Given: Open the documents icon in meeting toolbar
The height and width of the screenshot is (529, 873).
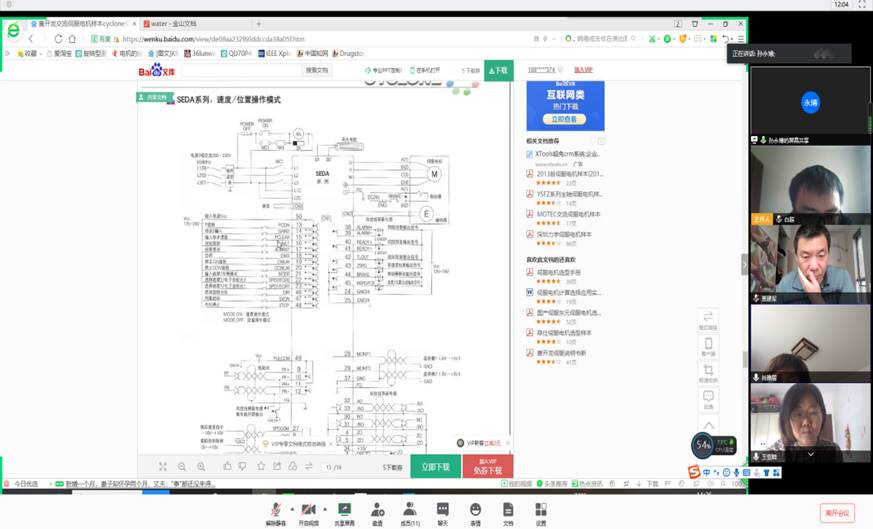Looking at the screenshot, I should [x=508, y=510].
